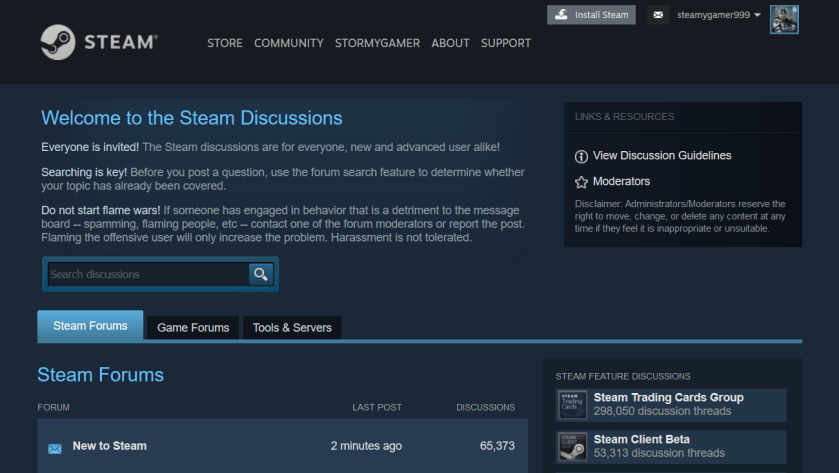Open the COMMUNITY menu
Image resolution: width=839 pixels, height=473 pixels.
pos(289,43)
